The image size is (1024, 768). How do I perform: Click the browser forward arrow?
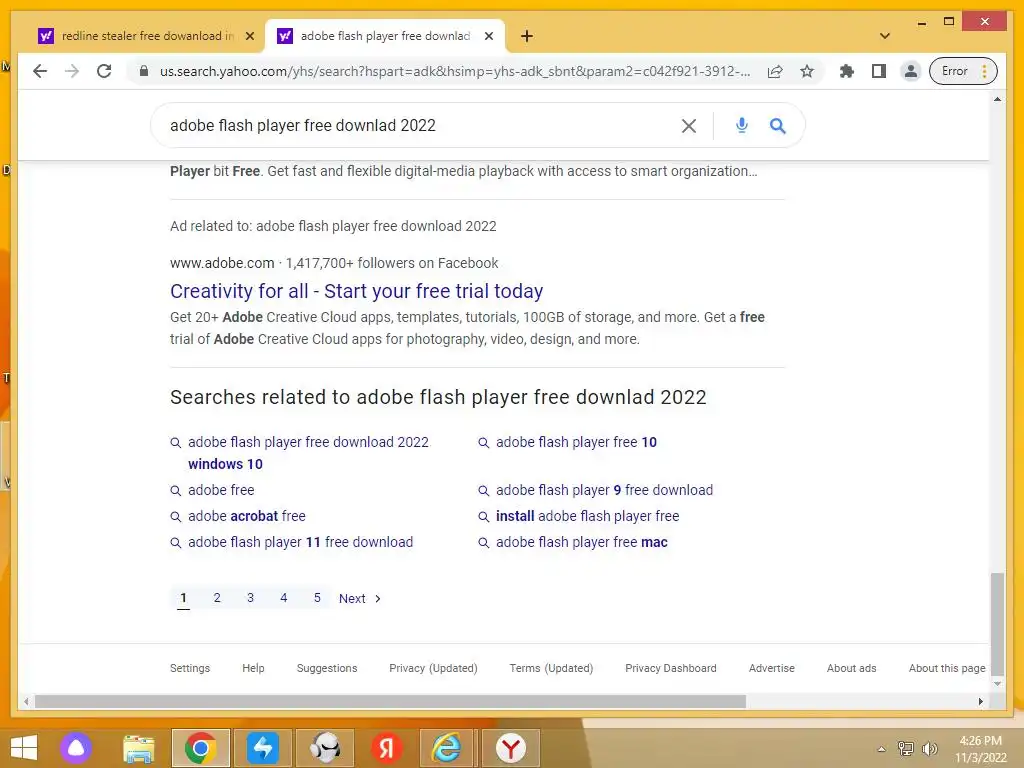(x=72, y=71)
